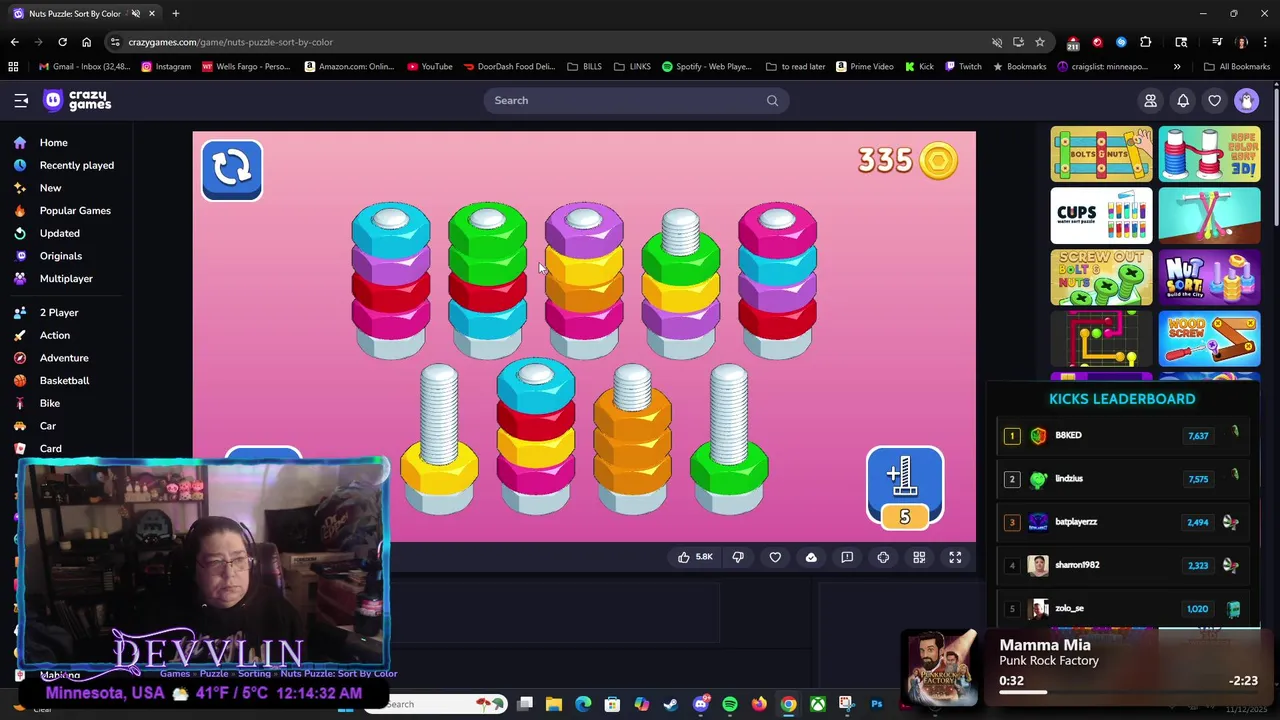Viewport: 1280px width, 720px height.
Task: Open Basketball category in sidebar
Action: [64, 380]
